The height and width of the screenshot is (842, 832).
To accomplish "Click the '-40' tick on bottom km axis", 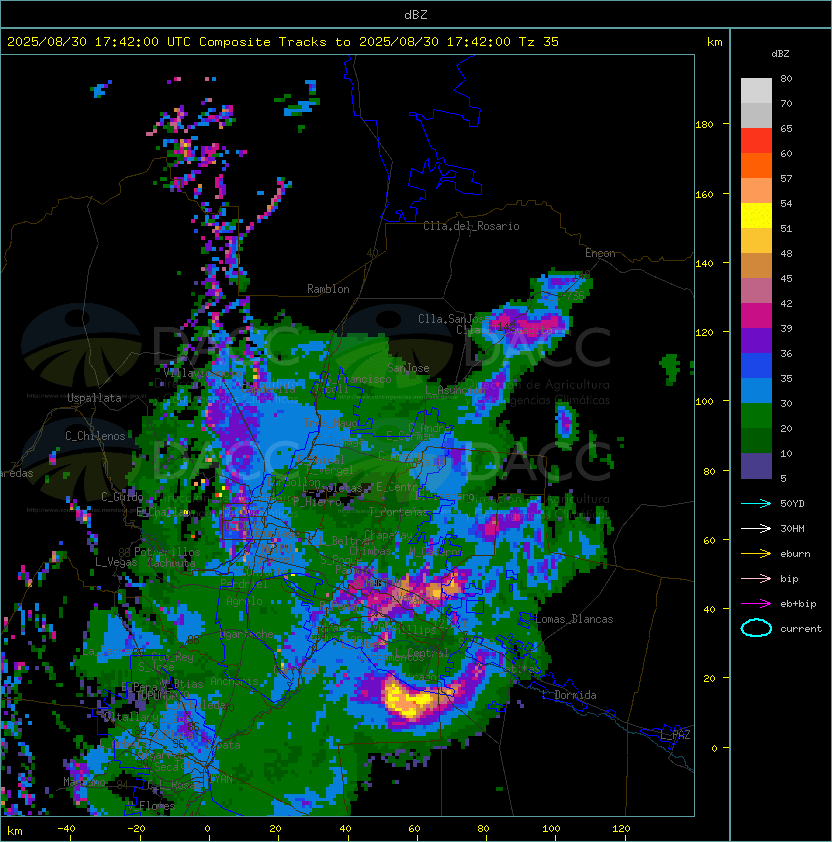I will click(66, 829).
